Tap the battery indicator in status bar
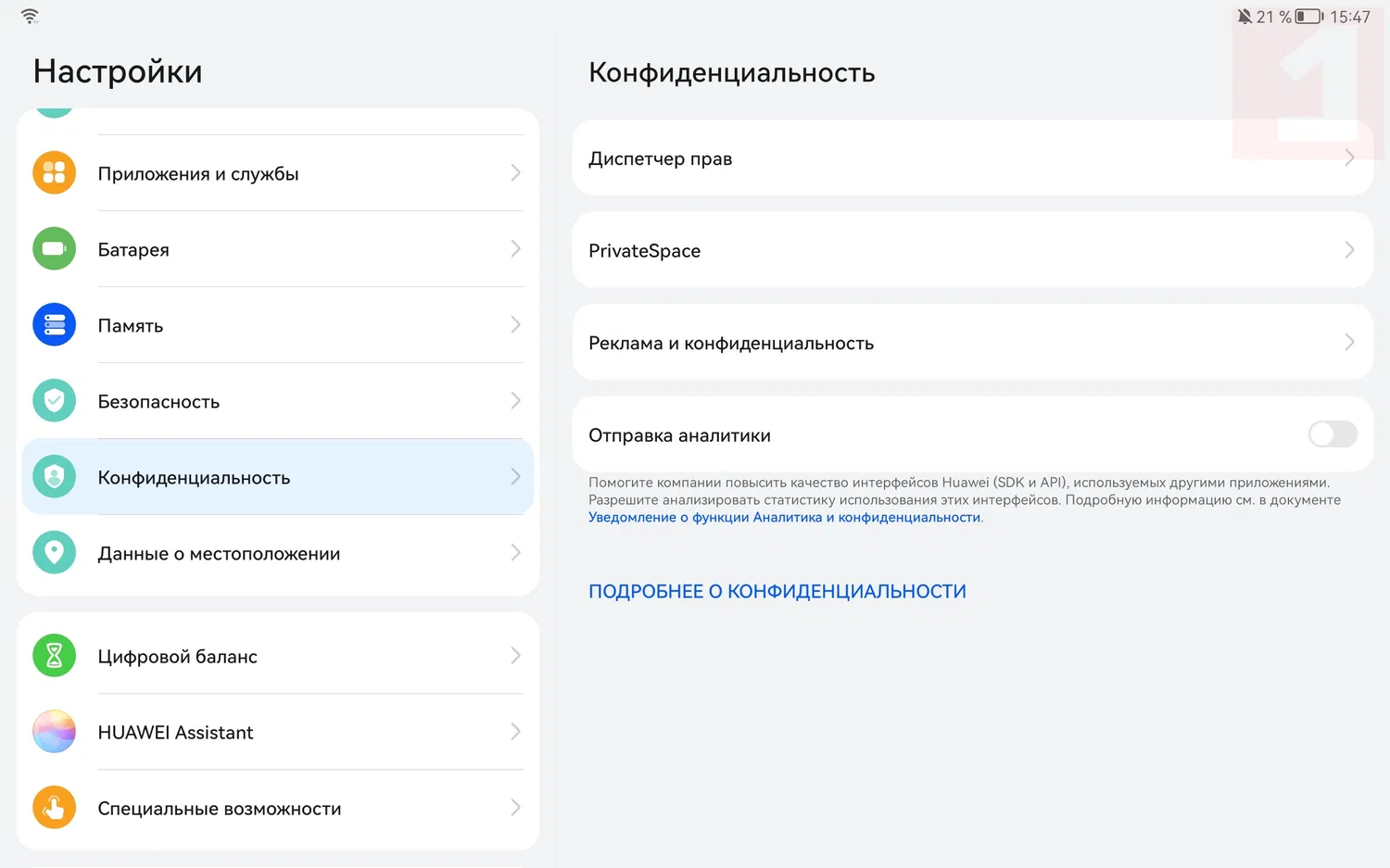Image resolution: width=1390 pixels, height=868 pixels. [1308, 17]
